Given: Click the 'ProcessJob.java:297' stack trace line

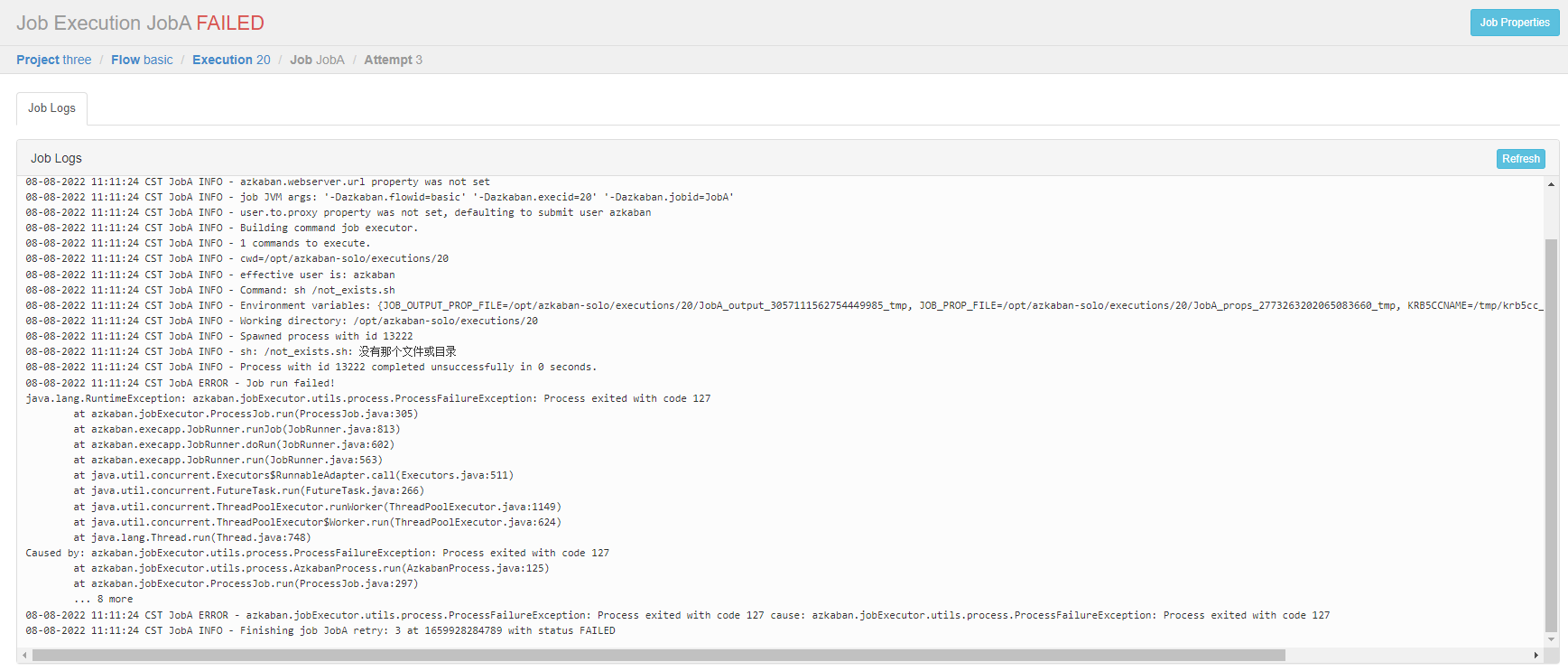Looking at the screenshot, I should pyautogui.click(x=246, y=583).
